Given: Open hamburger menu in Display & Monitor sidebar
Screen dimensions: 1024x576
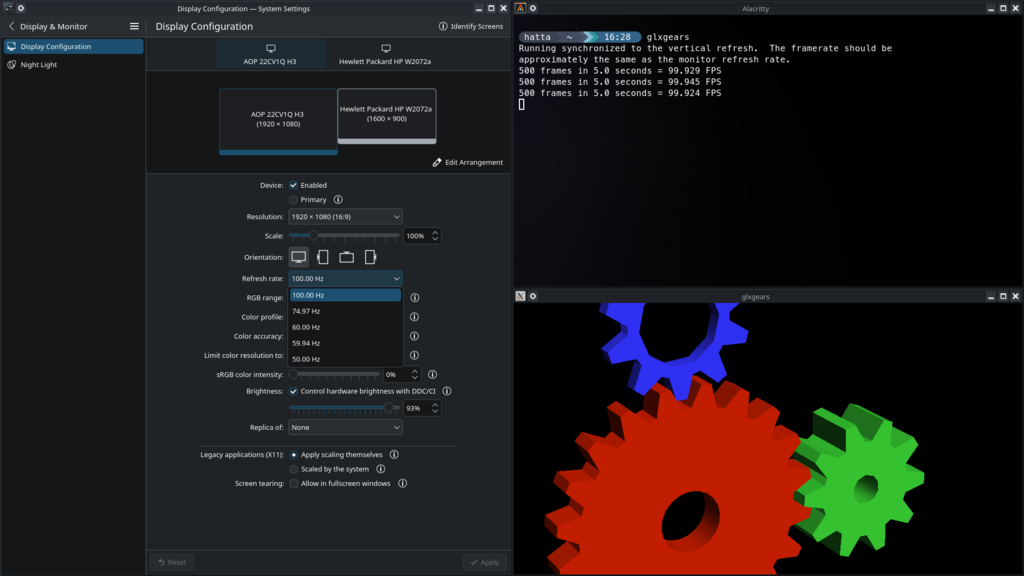Looking at the screenshot, I should click(x=134, y=27).
